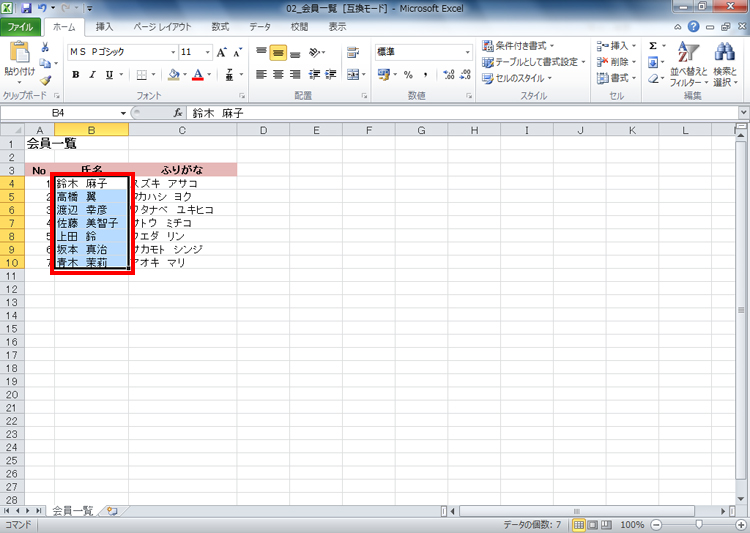This screenshot has width=750, height=533.
Task: Cut selection with scissors icon
Action: tap(45, 47)
